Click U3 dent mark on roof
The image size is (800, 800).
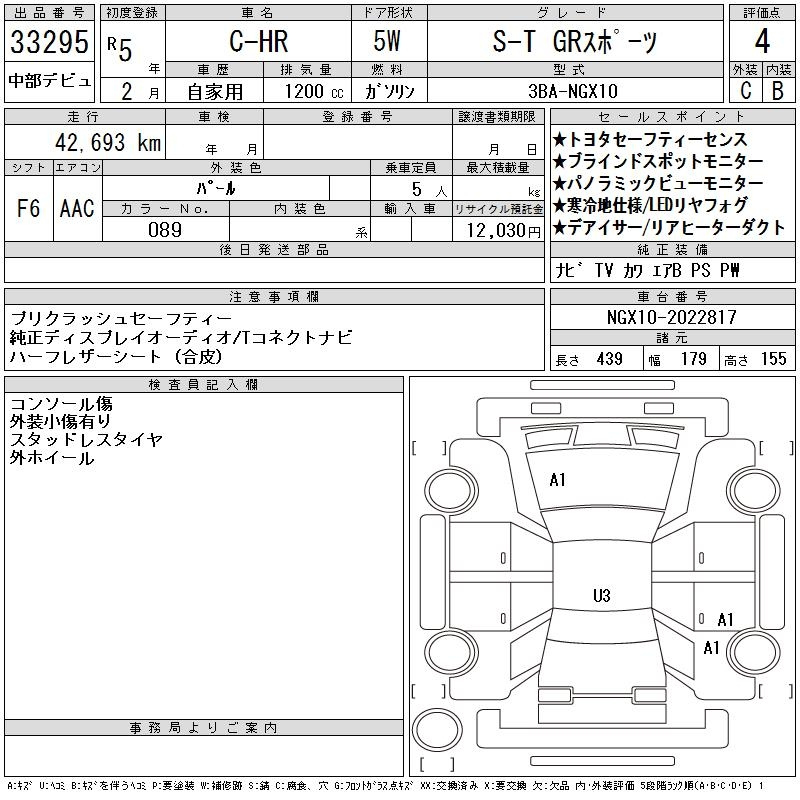click(x=602, y=595)
